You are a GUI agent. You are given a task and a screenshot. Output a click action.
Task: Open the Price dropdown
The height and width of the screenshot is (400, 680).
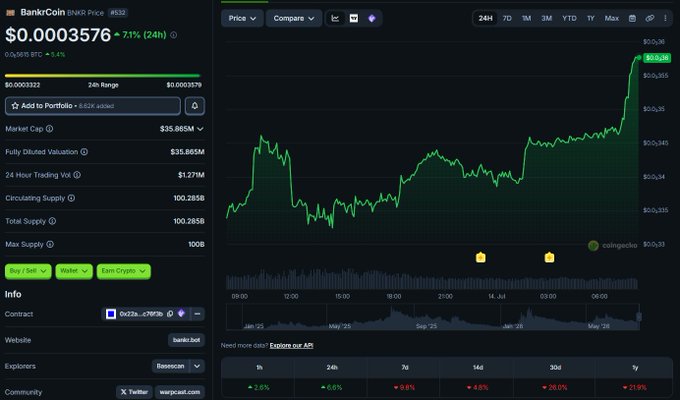coord(242,18)
